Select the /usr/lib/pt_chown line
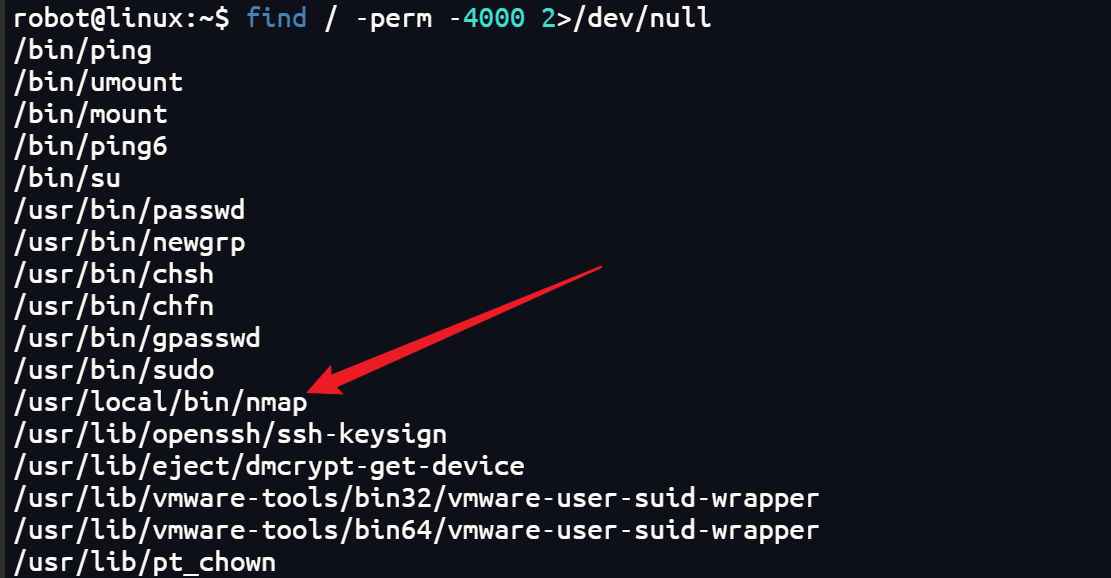This screenshot has height=578, width=1111. (145, 562)
